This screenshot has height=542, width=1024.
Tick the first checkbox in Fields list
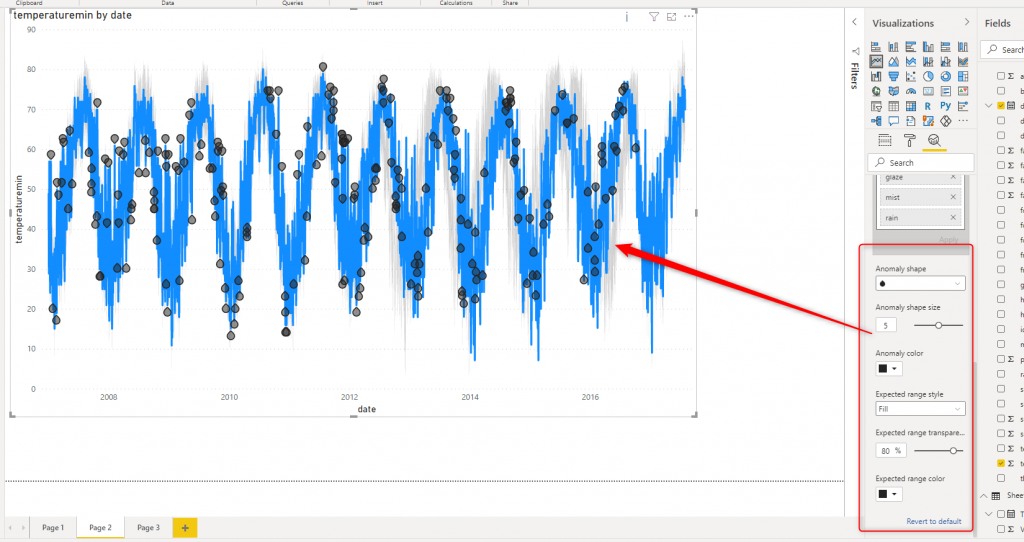coord(1001,76)
